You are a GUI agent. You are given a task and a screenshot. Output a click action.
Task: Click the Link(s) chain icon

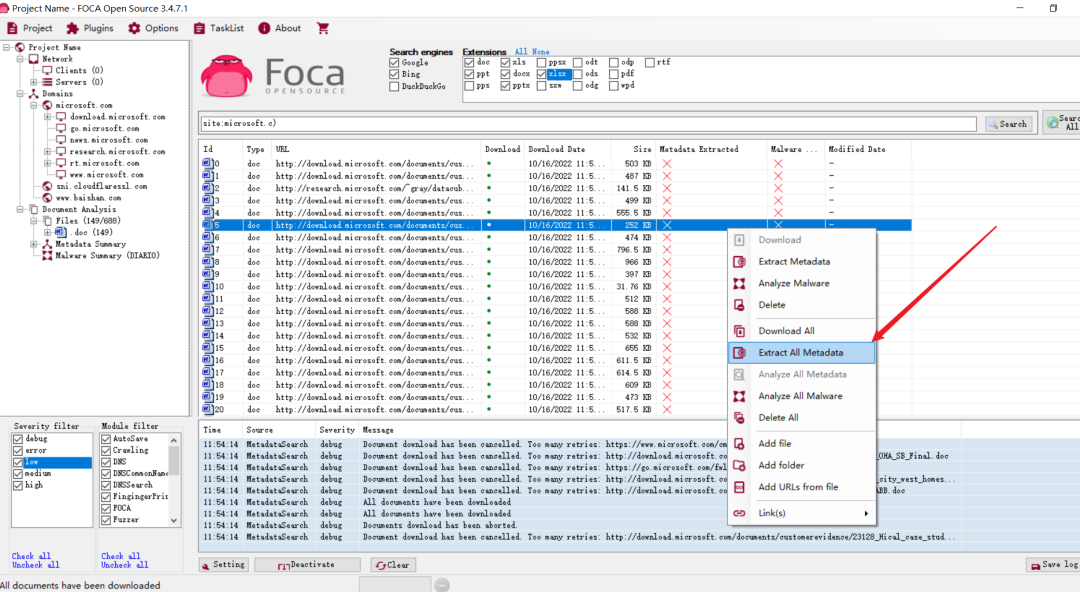pyautogui.click(x=739, y=513)
